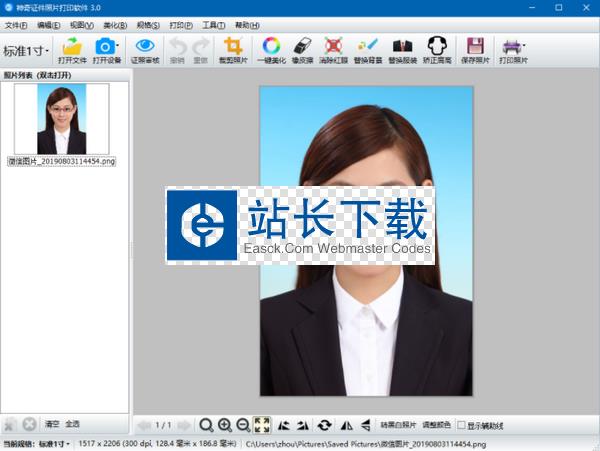Click the zoom in magnifier icon
This screenshot has height=451, width=600.
(x=225, y=425)
